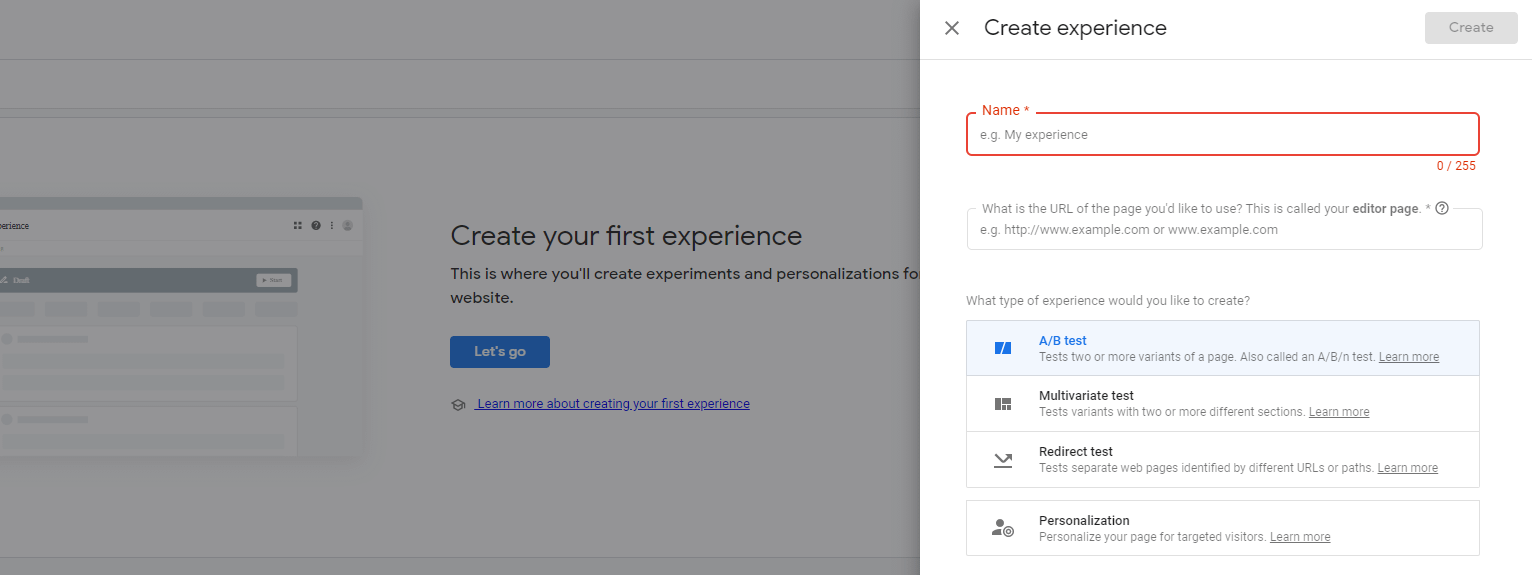Screen dimensions: 1532x575
Task: Open Learn more for A/B test
Action: pyautogui.click(x=1409, y=357)
